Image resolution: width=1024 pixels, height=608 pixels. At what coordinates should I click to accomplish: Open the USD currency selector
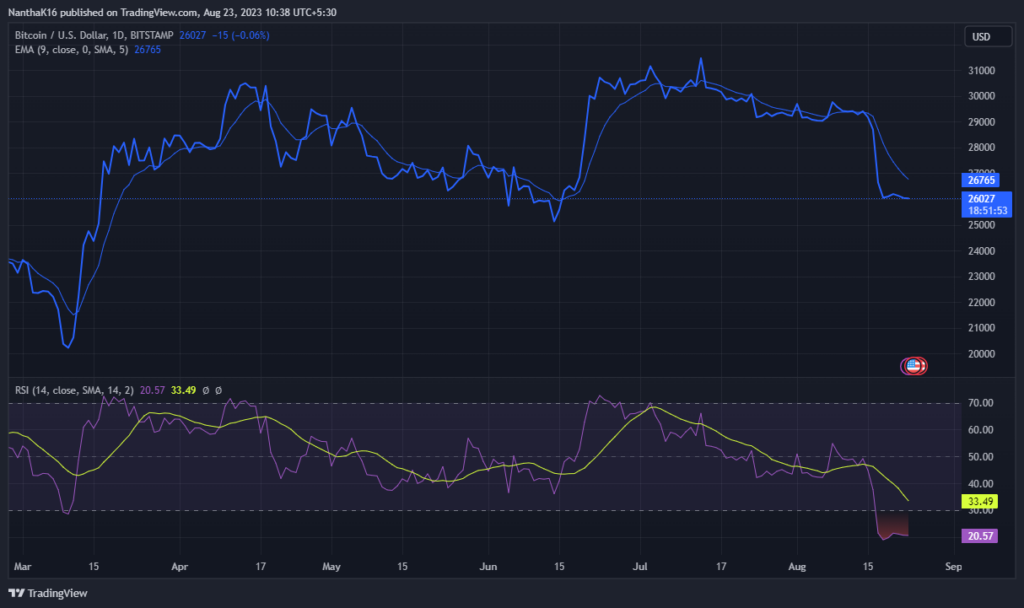point(987,36)
